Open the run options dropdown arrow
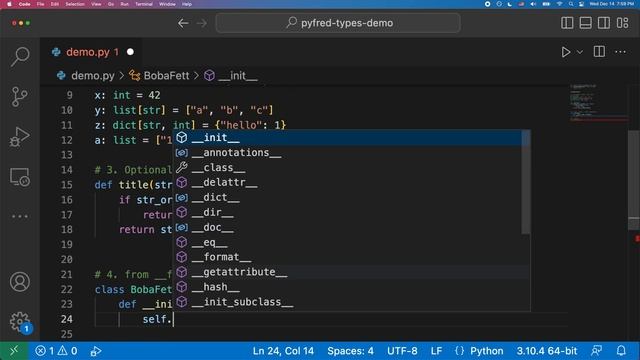 [x=580, y=52]
